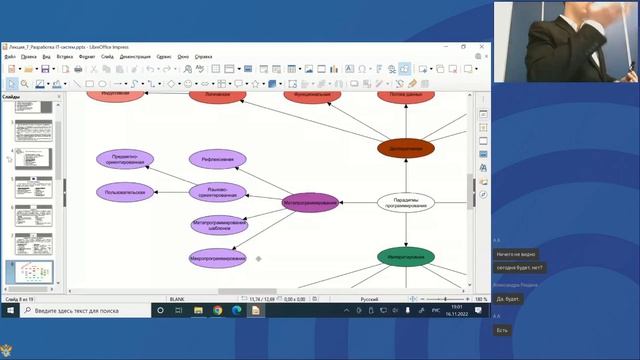640x360 pixels.
Task: Toggle 3D extrusion
Action: point(425,84)
